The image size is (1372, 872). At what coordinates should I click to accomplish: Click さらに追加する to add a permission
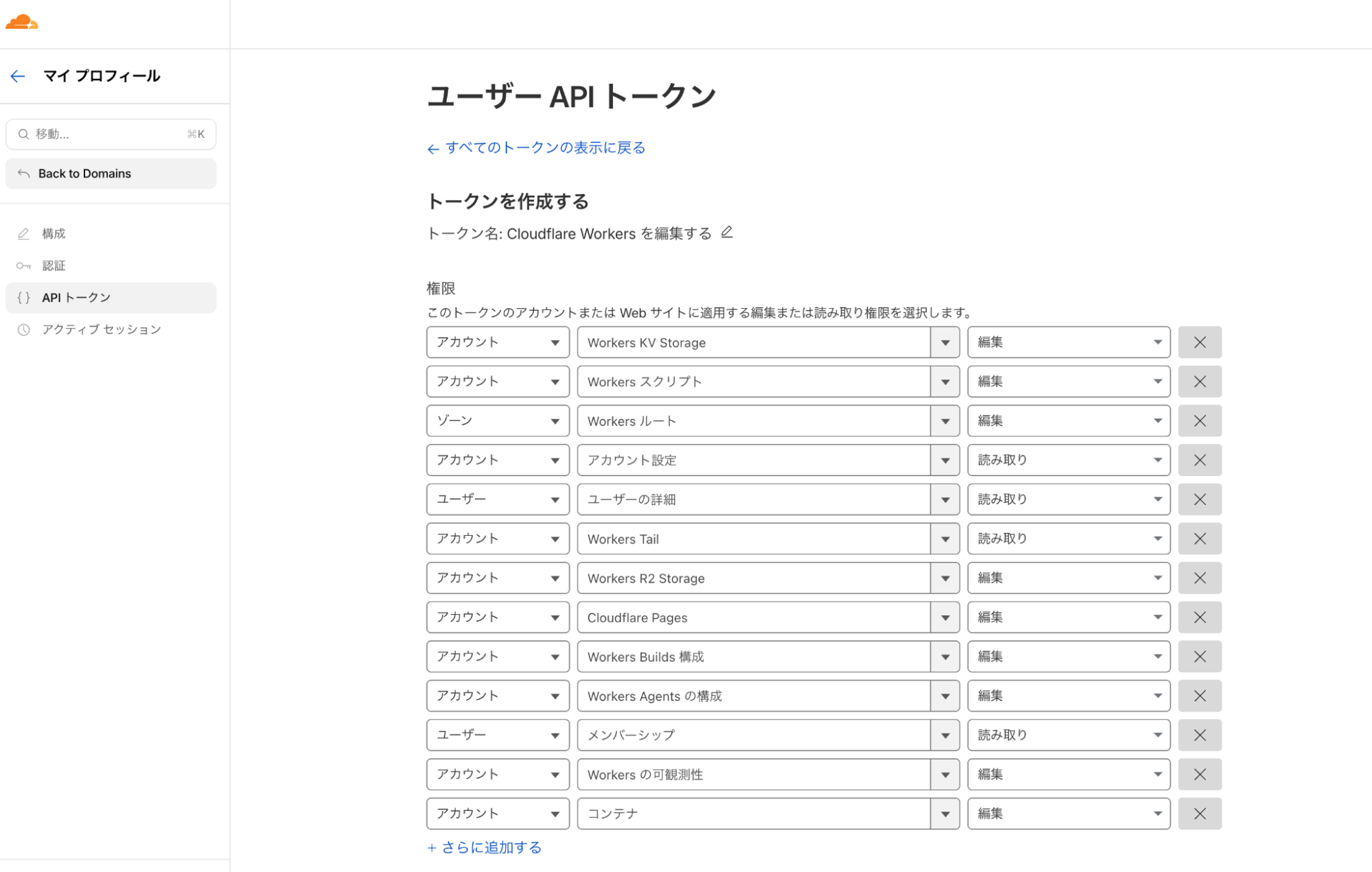484,847
